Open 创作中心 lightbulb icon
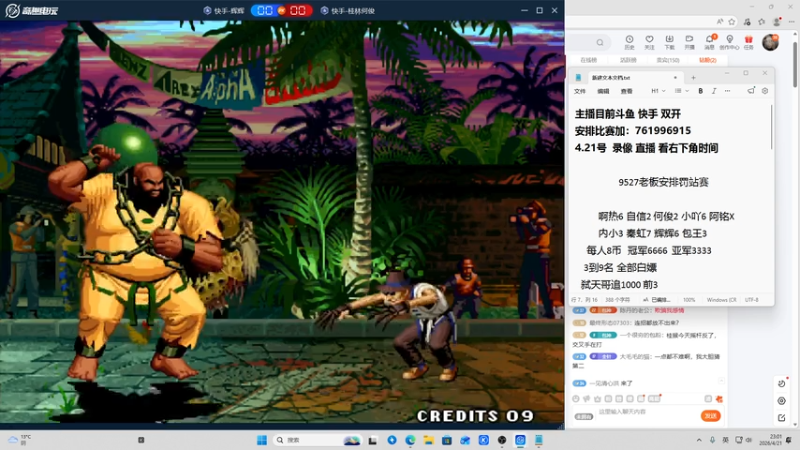800x450 pixels. 730,42
